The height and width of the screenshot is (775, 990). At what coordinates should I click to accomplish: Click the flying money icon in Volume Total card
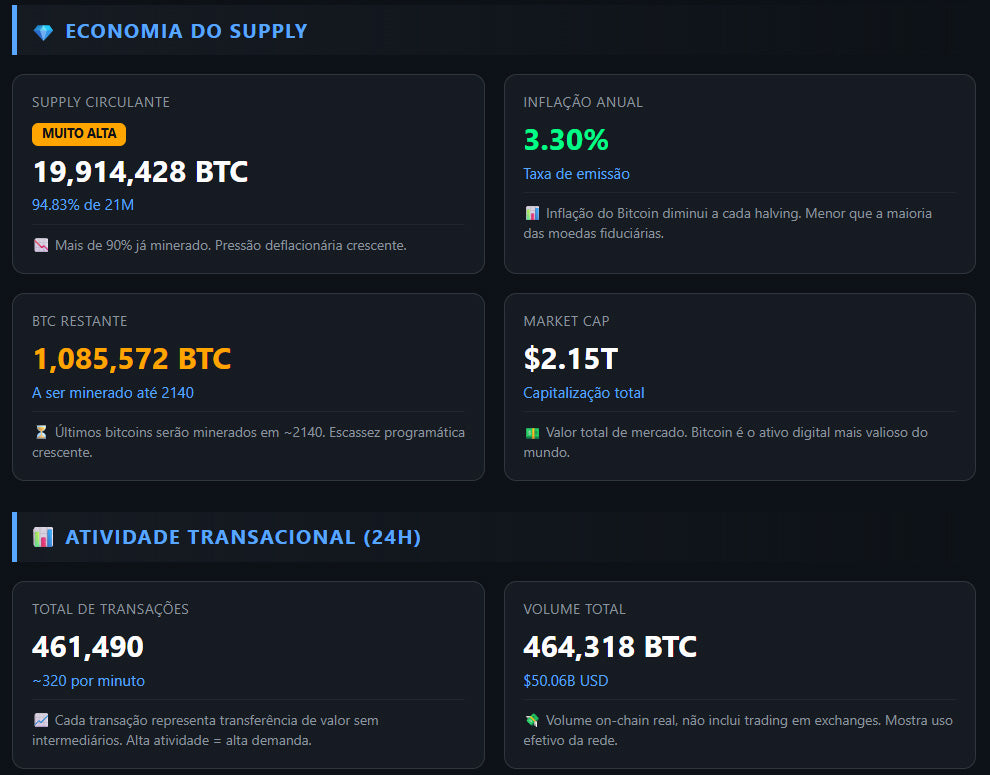(532, 721)
